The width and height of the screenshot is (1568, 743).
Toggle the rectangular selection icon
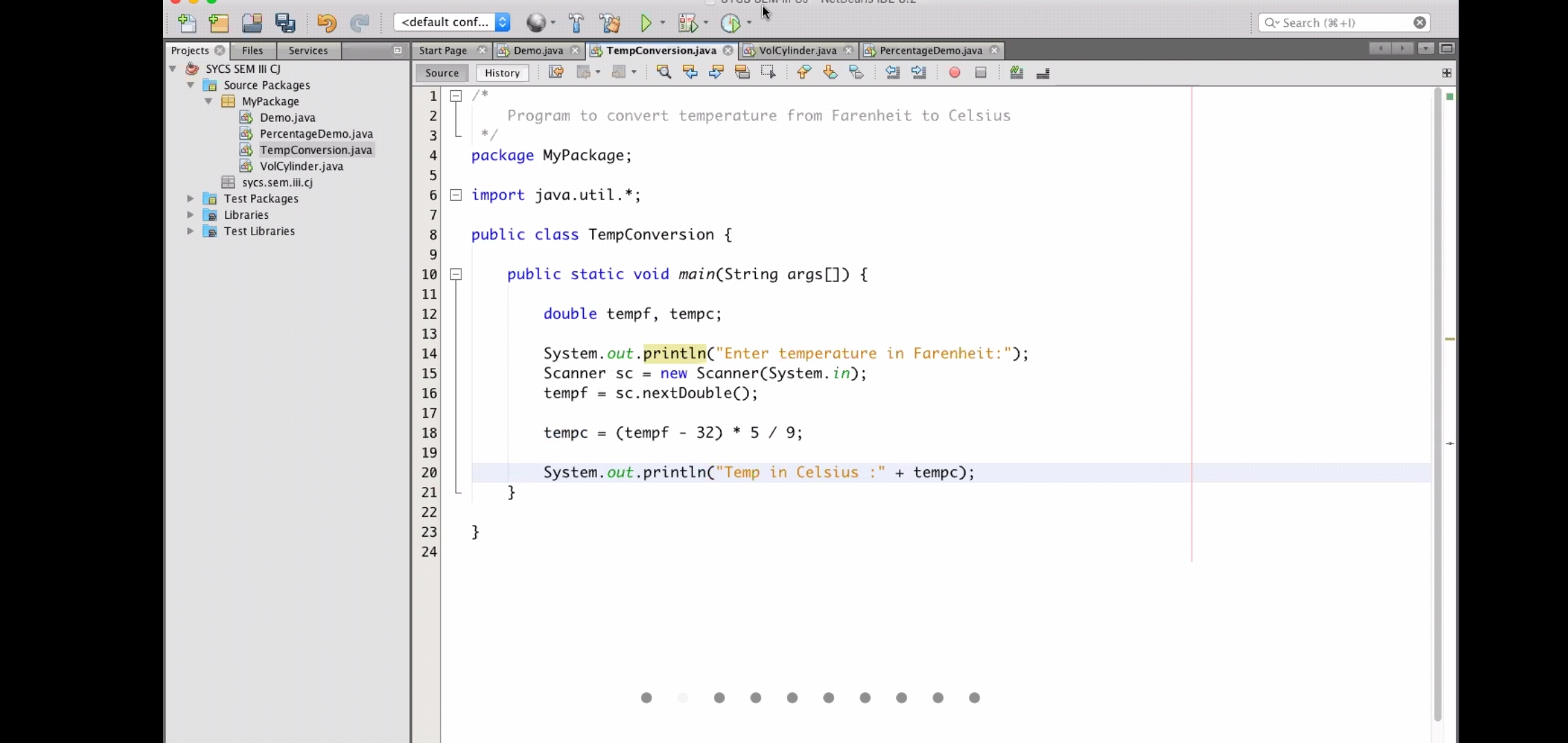(x=768, y=72)
